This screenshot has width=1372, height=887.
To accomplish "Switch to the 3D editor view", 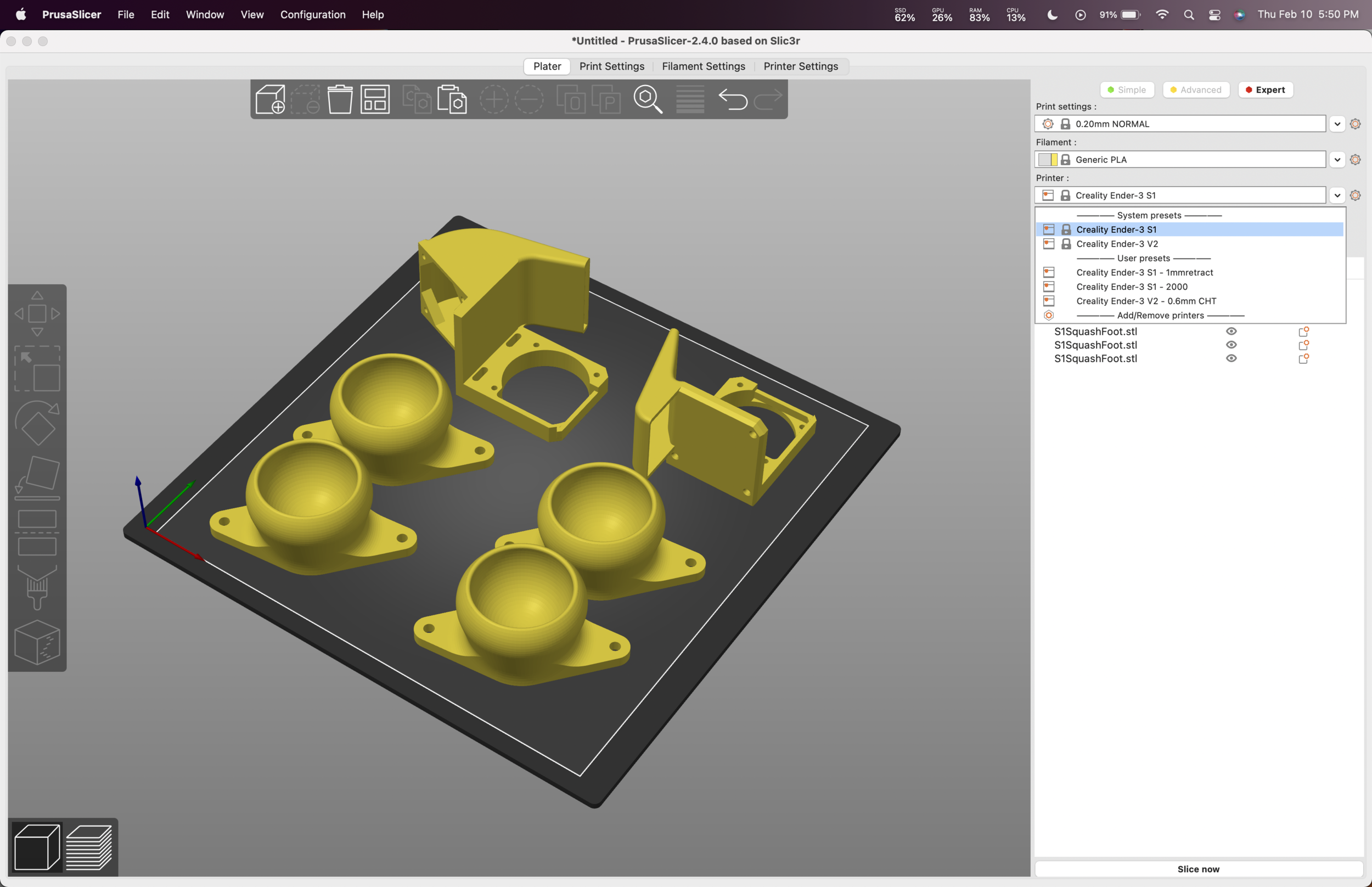I will pyautogui.click(x=37, y=847).
